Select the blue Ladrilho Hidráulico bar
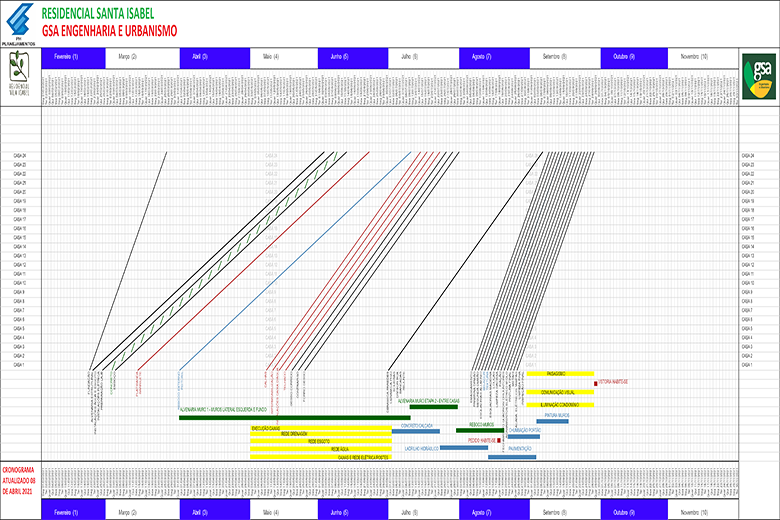The width and height of the screenshot is (780, 520). click(464, 448)
